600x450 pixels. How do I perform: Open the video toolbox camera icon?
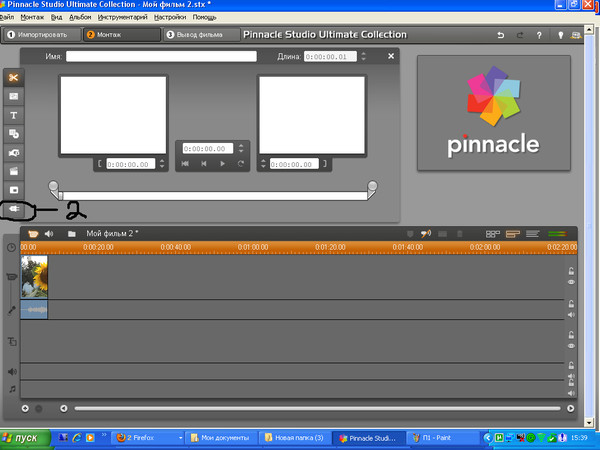(33, 233)
